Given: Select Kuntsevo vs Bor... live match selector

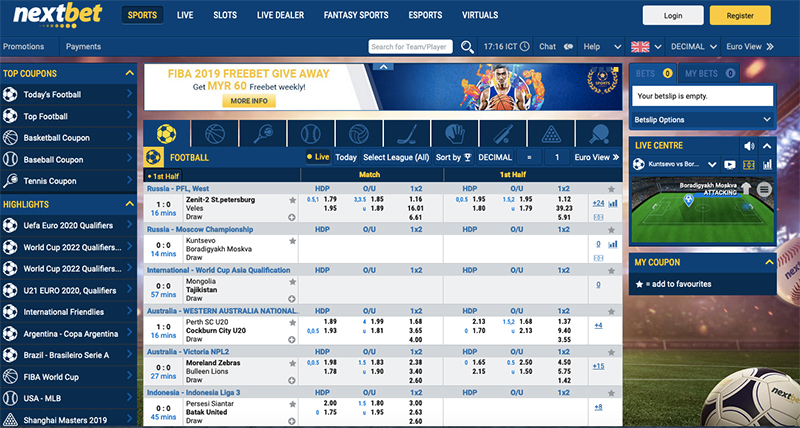Looking at the screenshot, I should (x=675, y=164).
